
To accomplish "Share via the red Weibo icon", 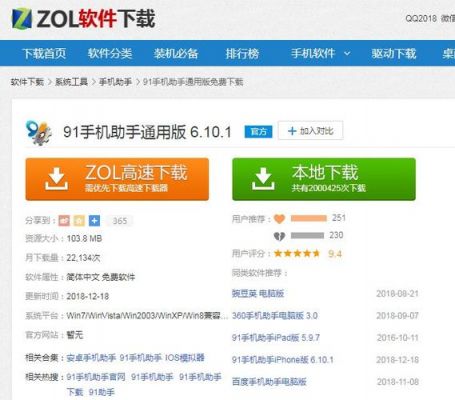I will (64, 221).
